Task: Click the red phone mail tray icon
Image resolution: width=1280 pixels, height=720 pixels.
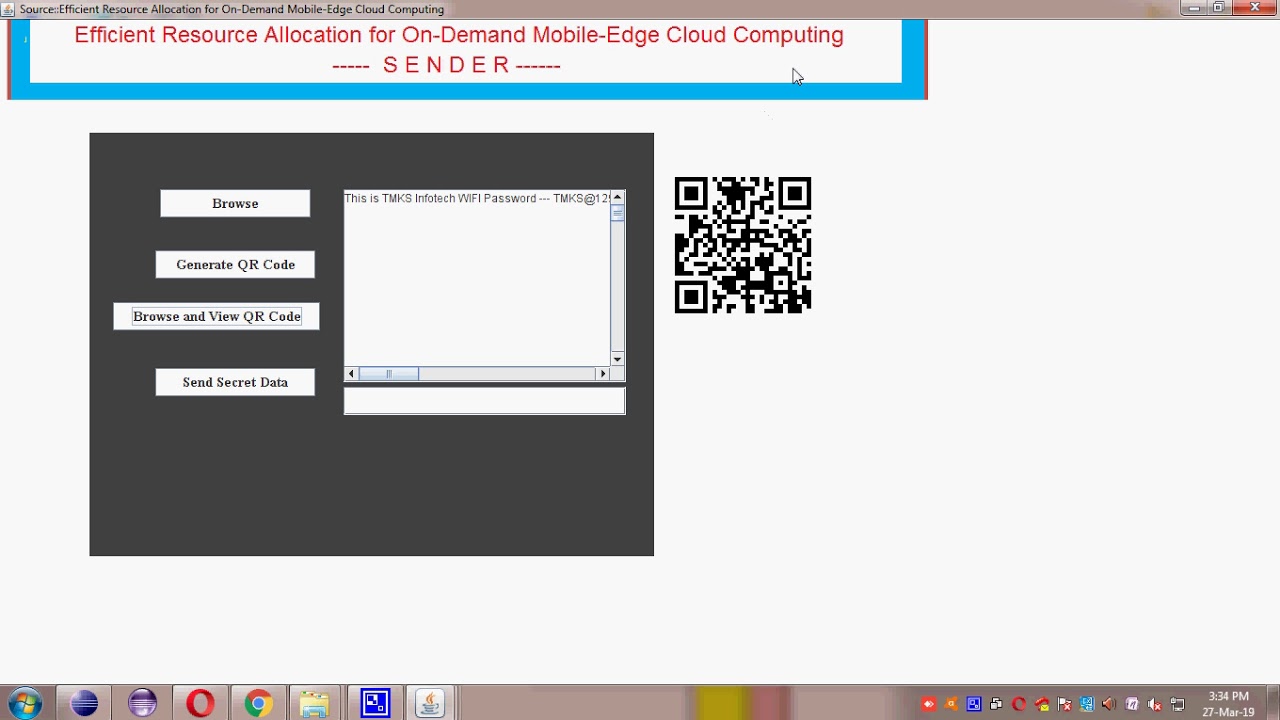Action: [1042, 705]
